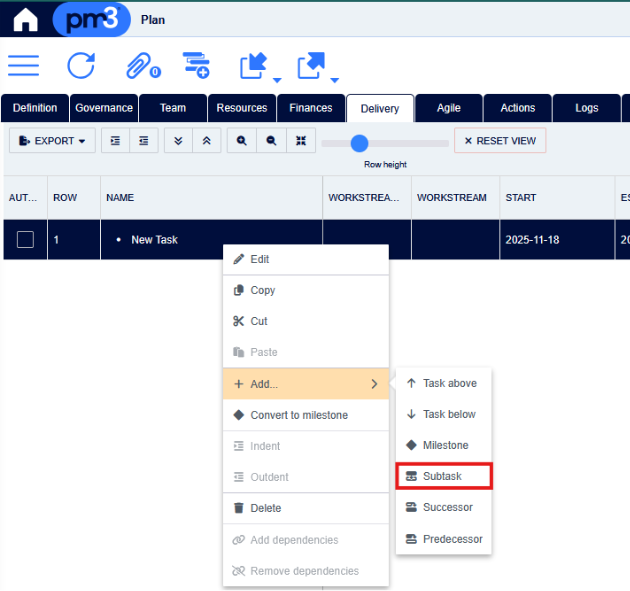Click the zoom in magnifier
This screenshot has width=630, height=591.
click(x=241, y=141)
